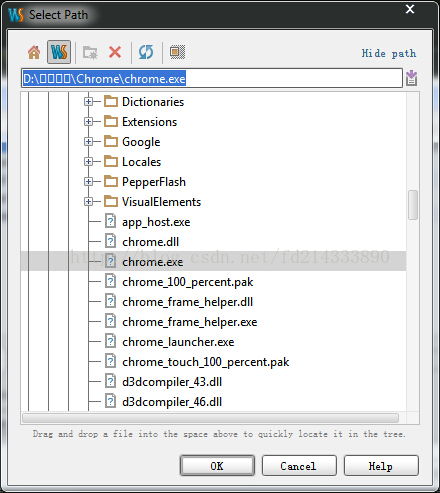Go to the Home directory icon
Screen dimensions: 440x493
click(34, 52)
